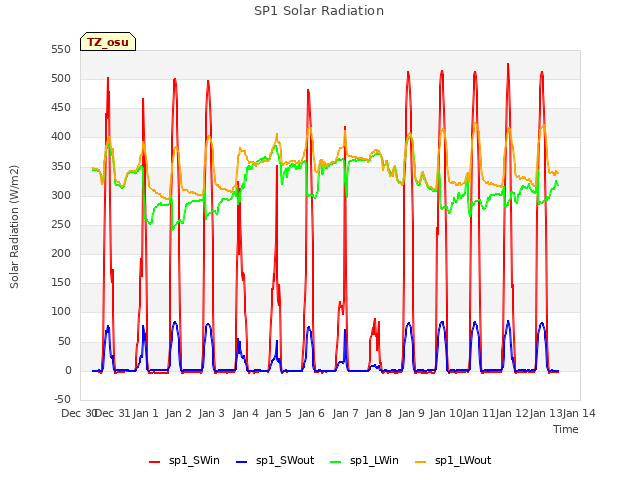Click the SP1 Solar Radiation chart title
640x480 pixels.
(319, 11)
